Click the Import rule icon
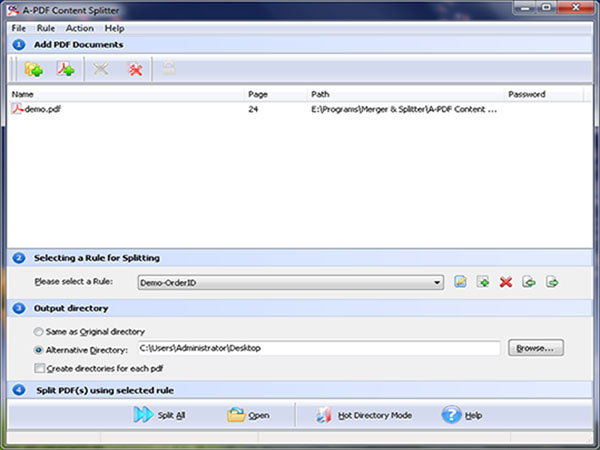The width and height of the screenshot is (600, 450). tap(529, 282)
